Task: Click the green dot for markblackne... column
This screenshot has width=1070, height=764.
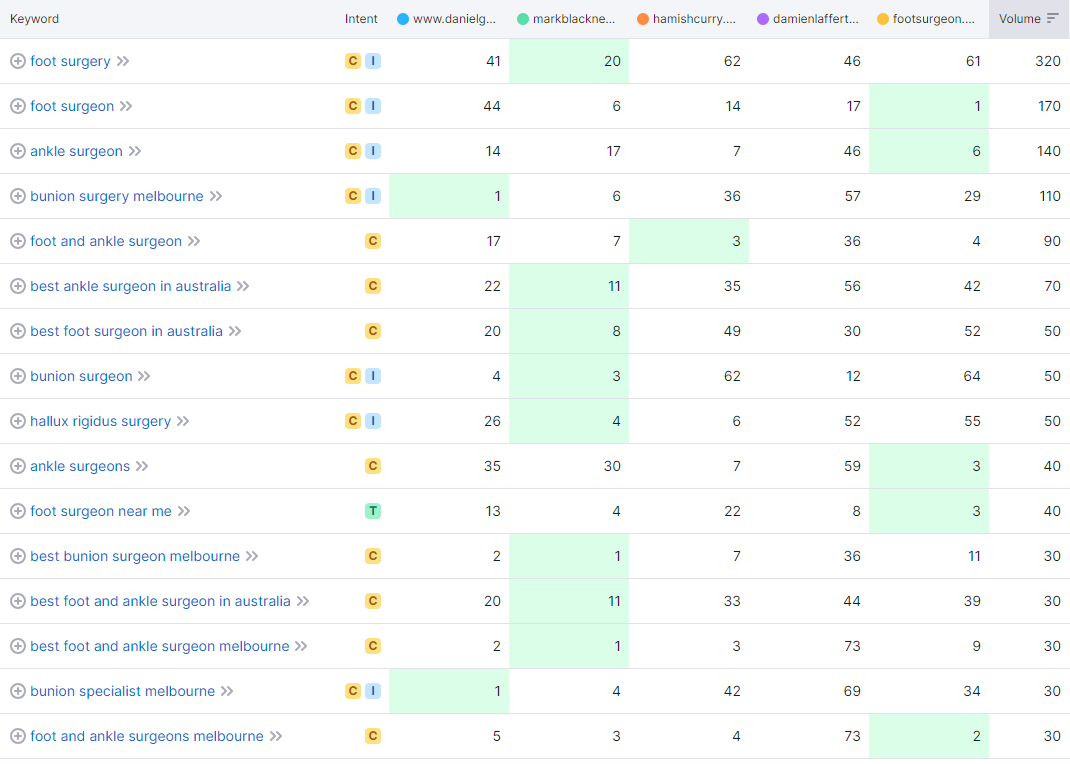Action: (x=523, y=19)
